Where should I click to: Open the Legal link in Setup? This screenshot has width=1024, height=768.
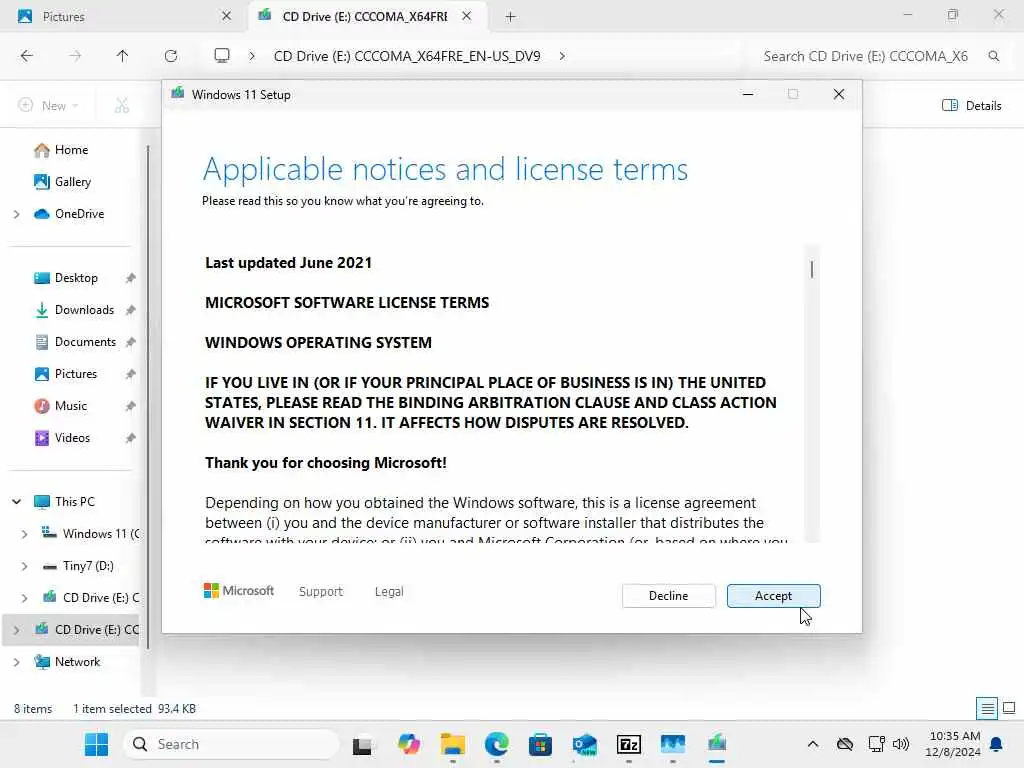pyautogui.click(x=389, y=592)
